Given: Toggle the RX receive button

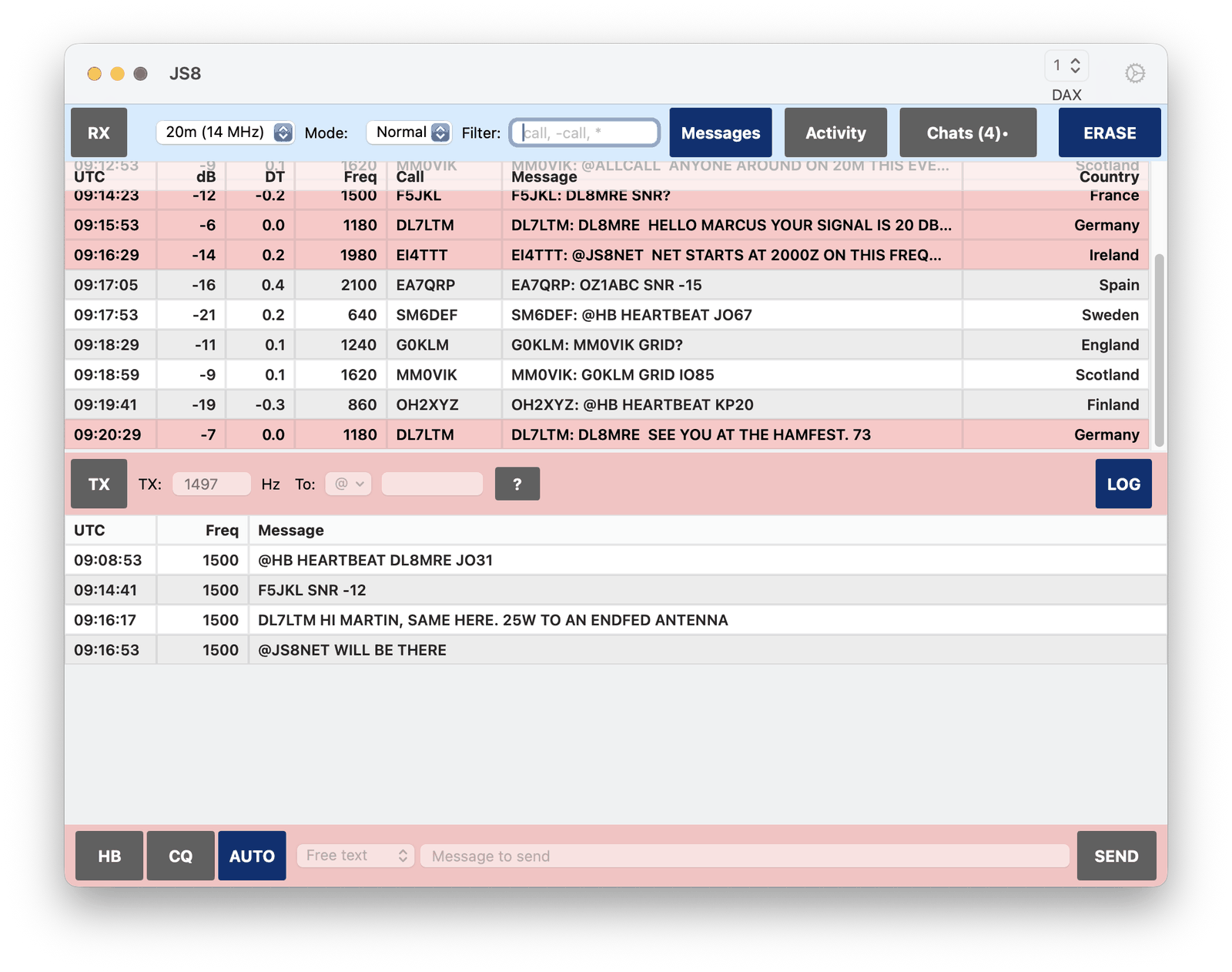Looking at the screenshot, I should pos(99,132).
